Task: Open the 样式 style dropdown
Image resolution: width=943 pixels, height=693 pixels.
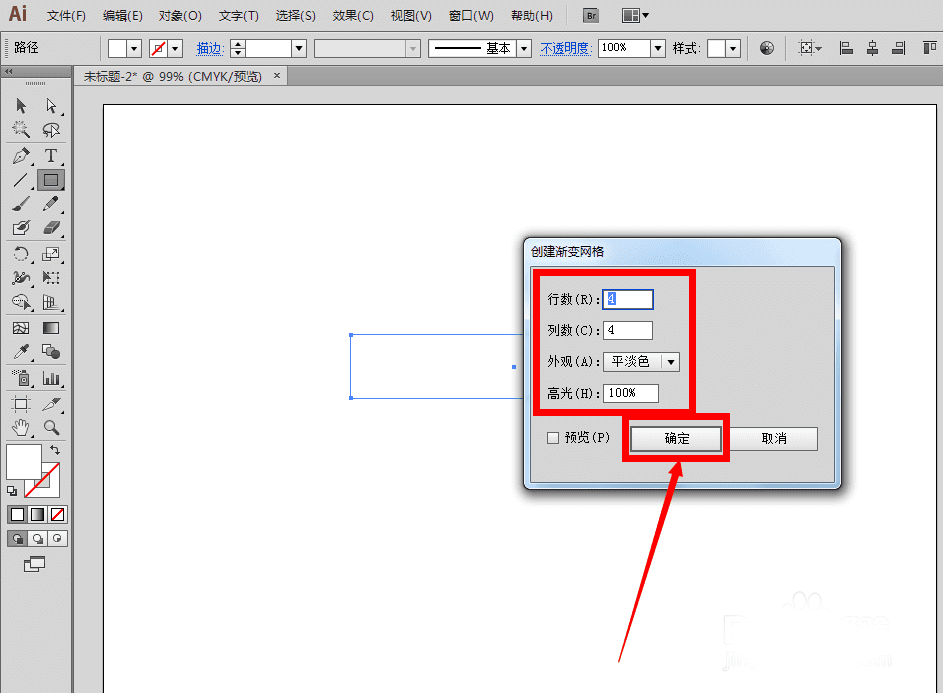Action: tap(732, 48)
